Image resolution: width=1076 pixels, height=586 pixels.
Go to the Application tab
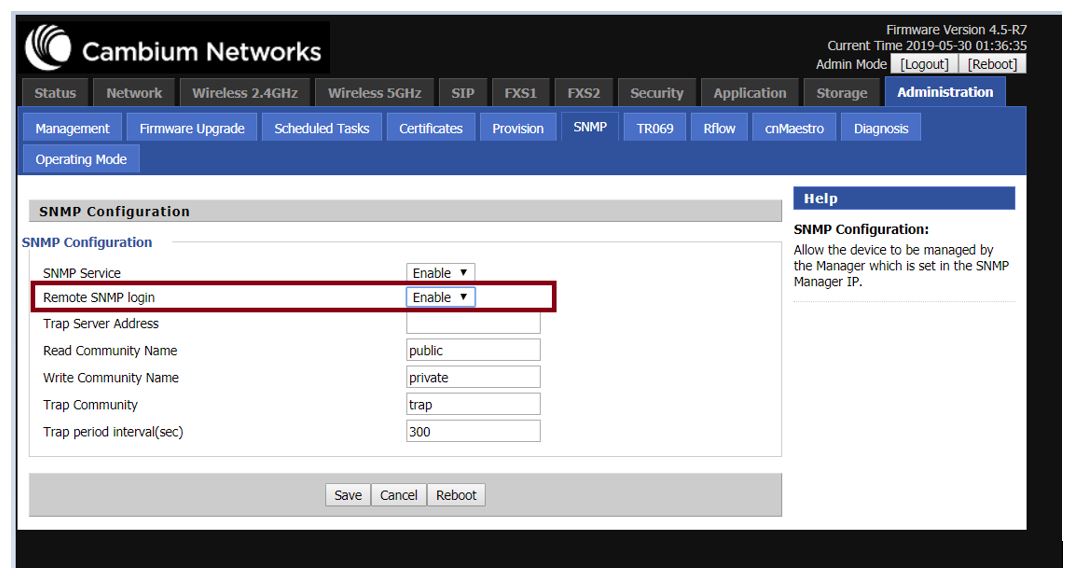pos(749,93)
